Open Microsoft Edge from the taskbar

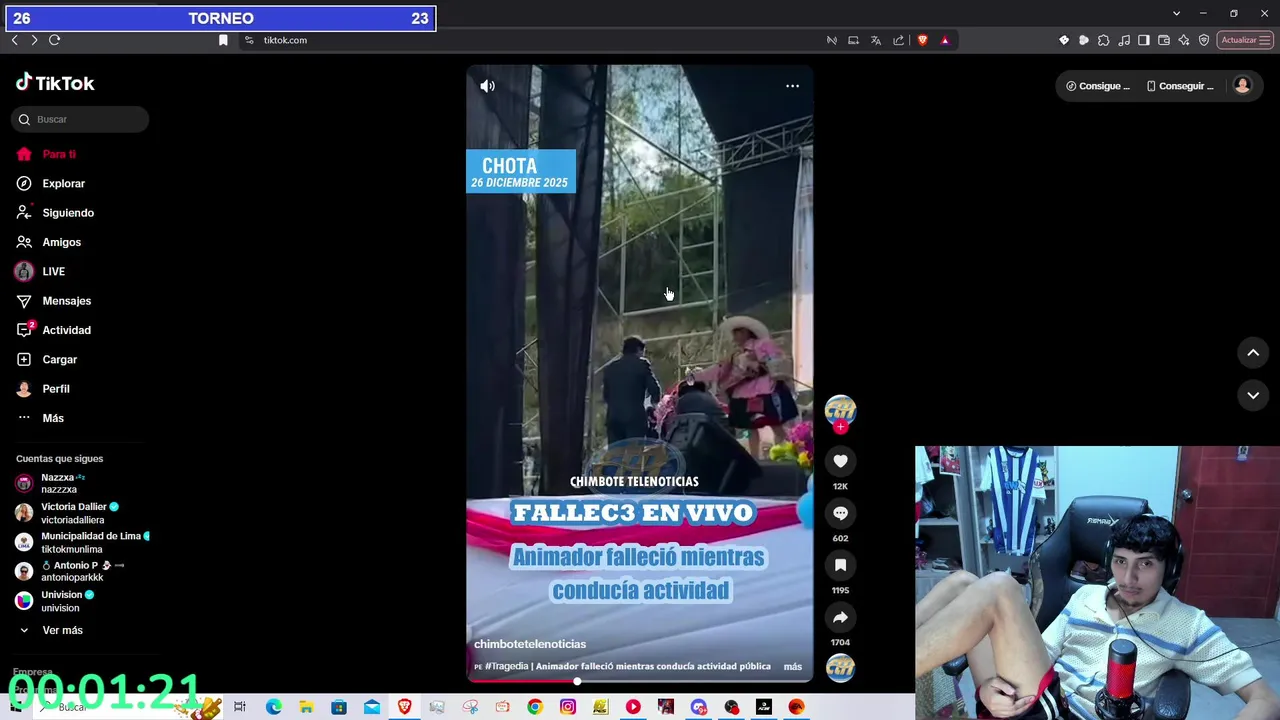(x=273, y=707)
